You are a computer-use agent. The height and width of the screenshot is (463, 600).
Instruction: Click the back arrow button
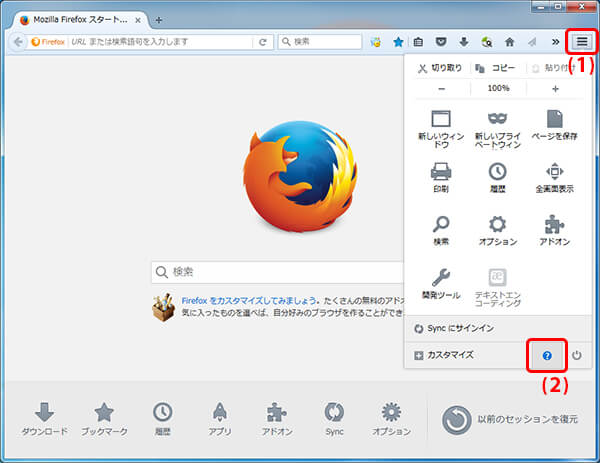[x=18, y=42]
